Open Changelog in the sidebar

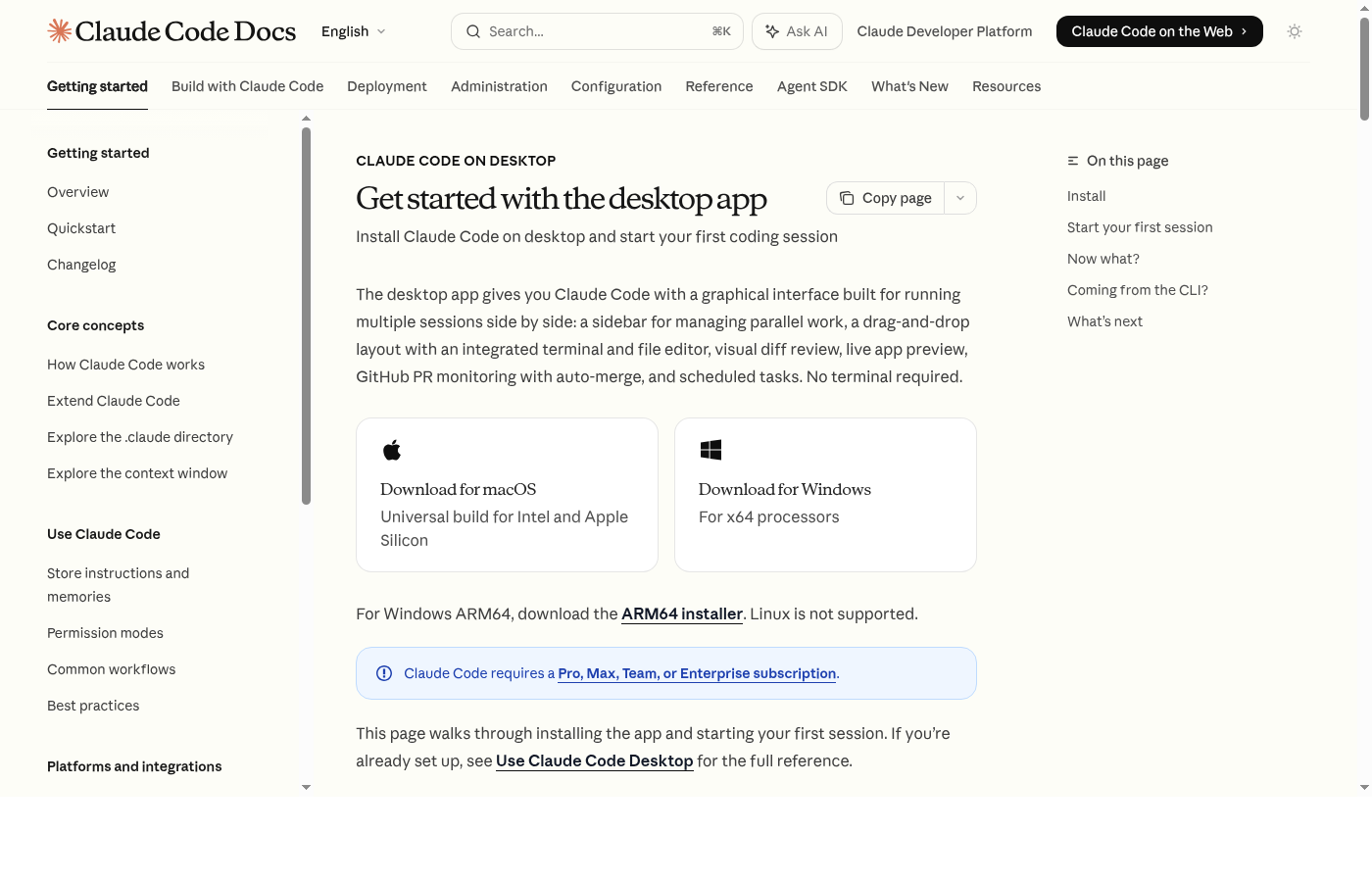click(x=81, y=265)
